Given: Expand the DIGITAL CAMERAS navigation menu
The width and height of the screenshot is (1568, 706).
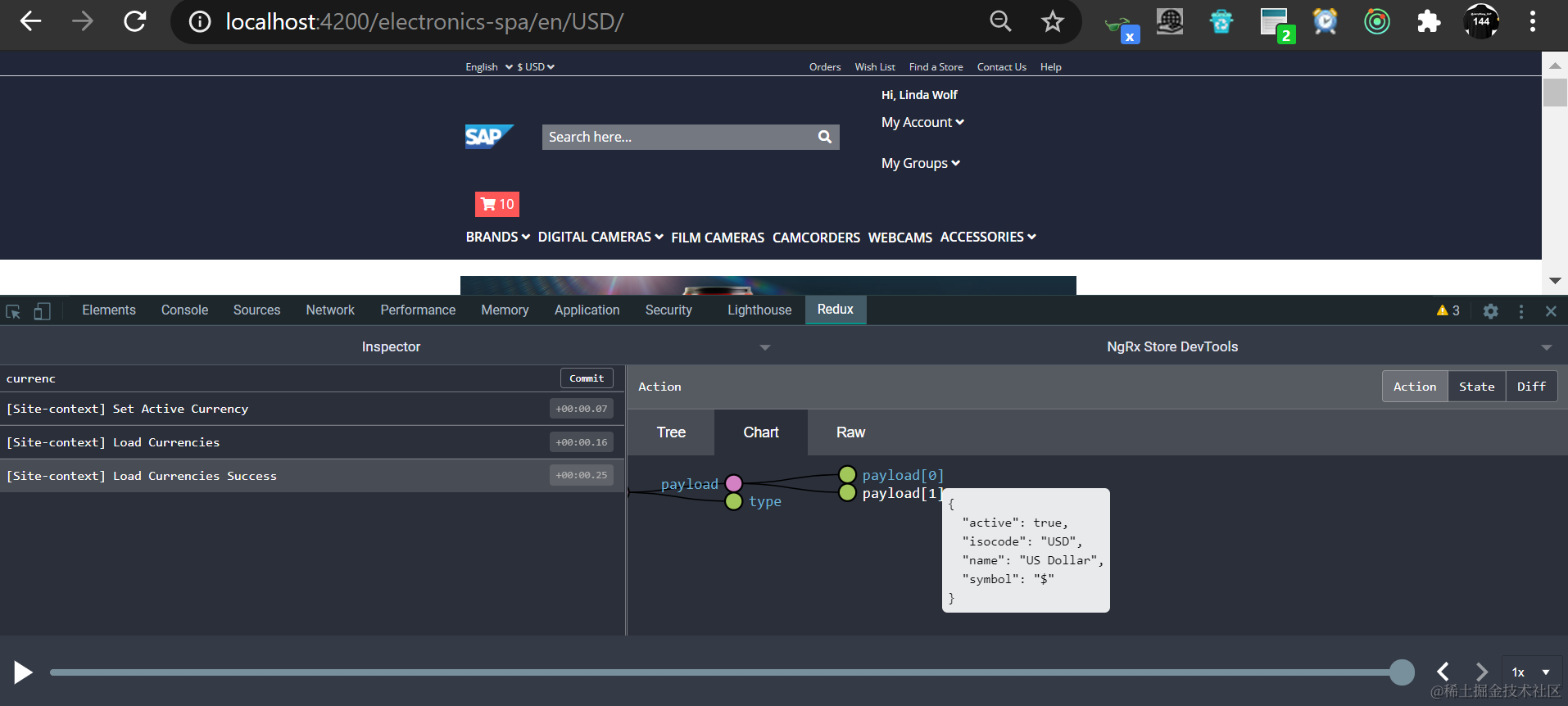Looking at the screenshot, I should [x=600, y=237].
